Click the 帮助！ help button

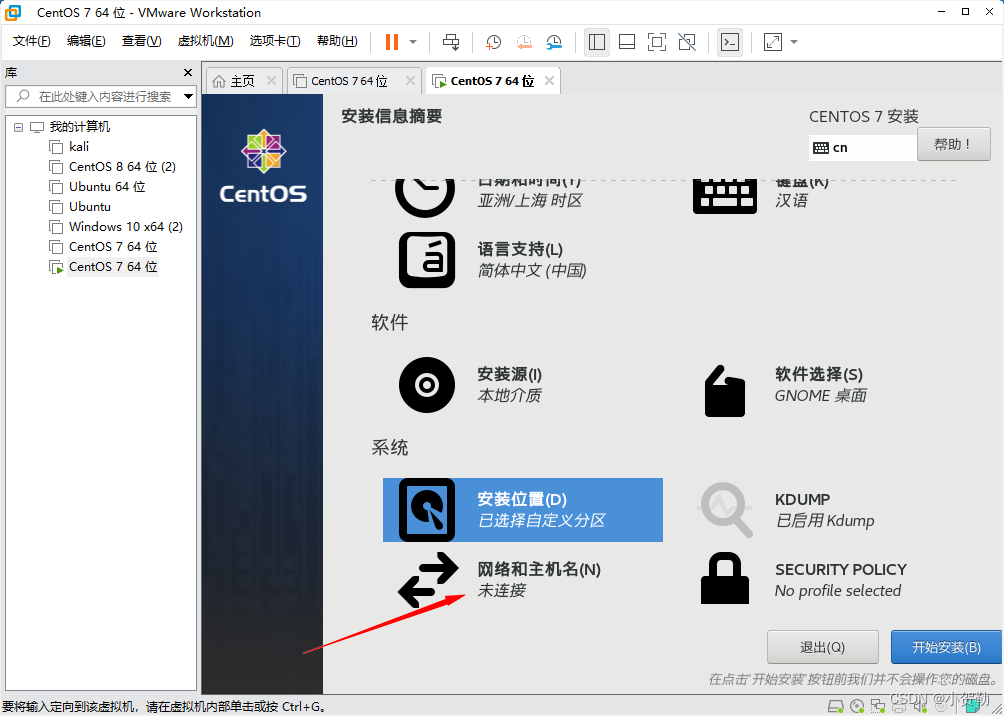[953, 144]
